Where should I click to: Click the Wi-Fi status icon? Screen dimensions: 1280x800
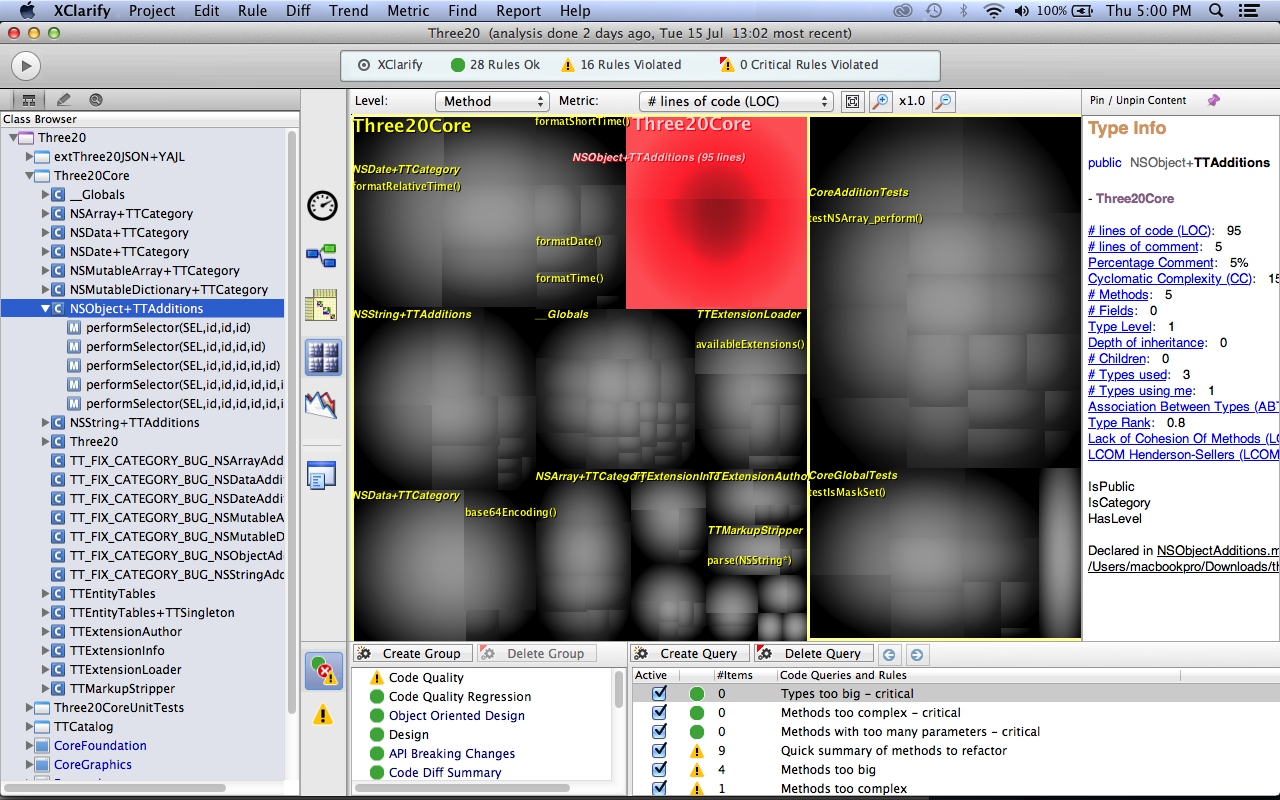tap(993, 11)
